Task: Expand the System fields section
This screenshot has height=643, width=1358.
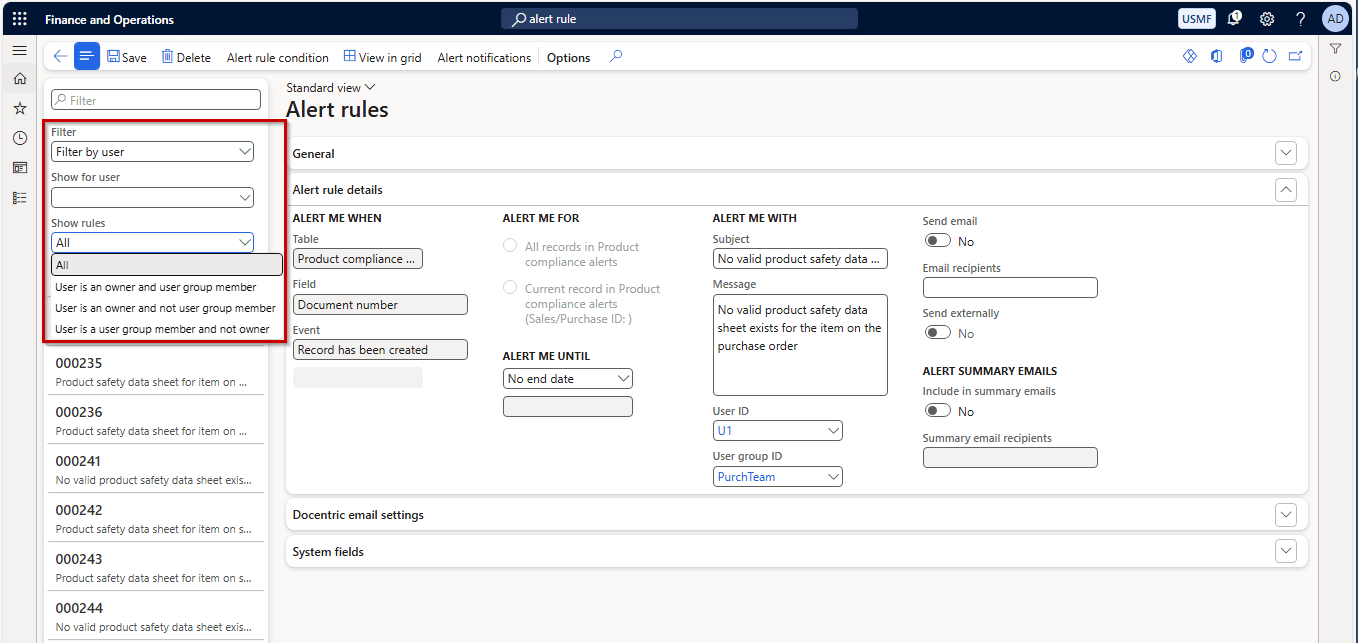Action: pos(1286,551)
